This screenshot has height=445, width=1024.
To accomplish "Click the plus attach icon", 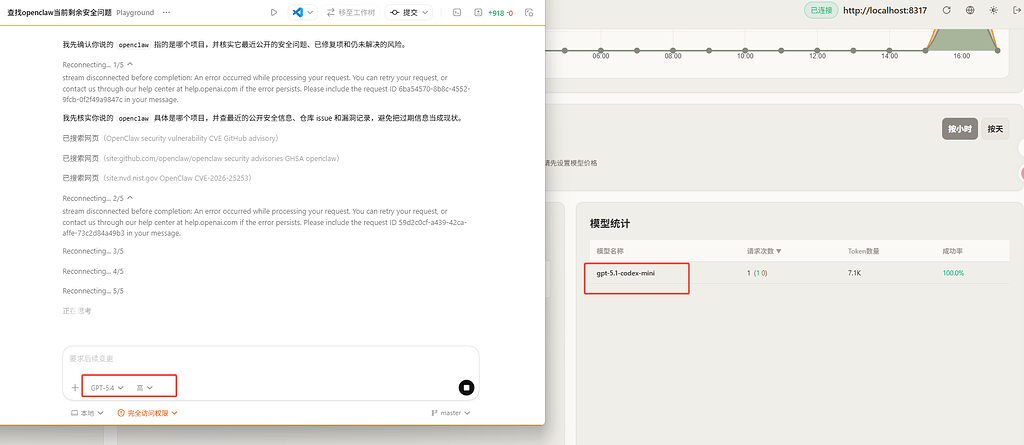I will point(75,387).
